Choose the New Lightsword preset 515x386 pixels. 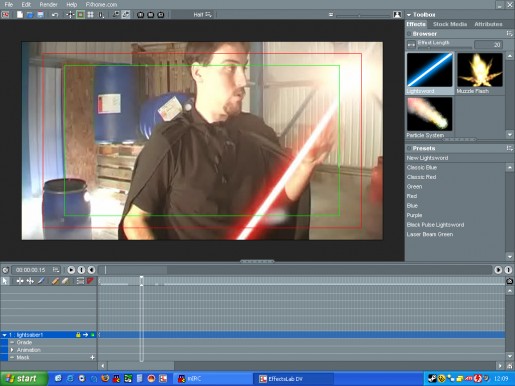click(x=427, y=158)
